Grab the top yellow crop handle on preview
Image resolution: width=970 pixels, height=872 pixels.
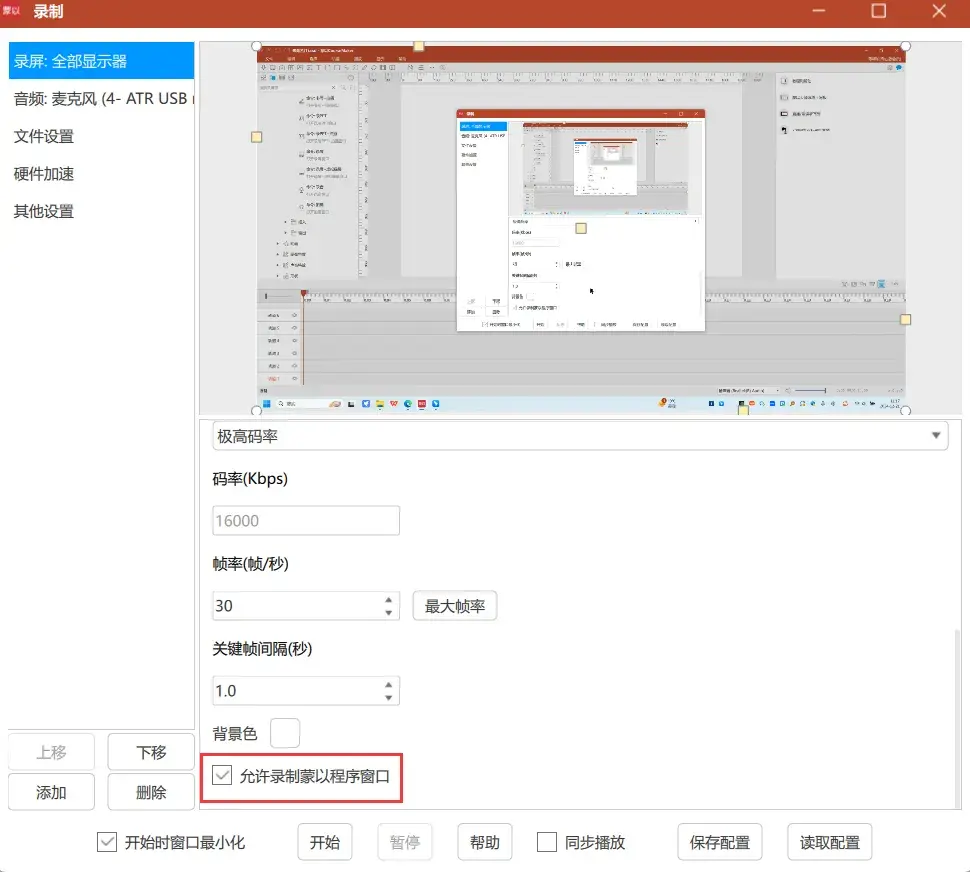[419, 46]
